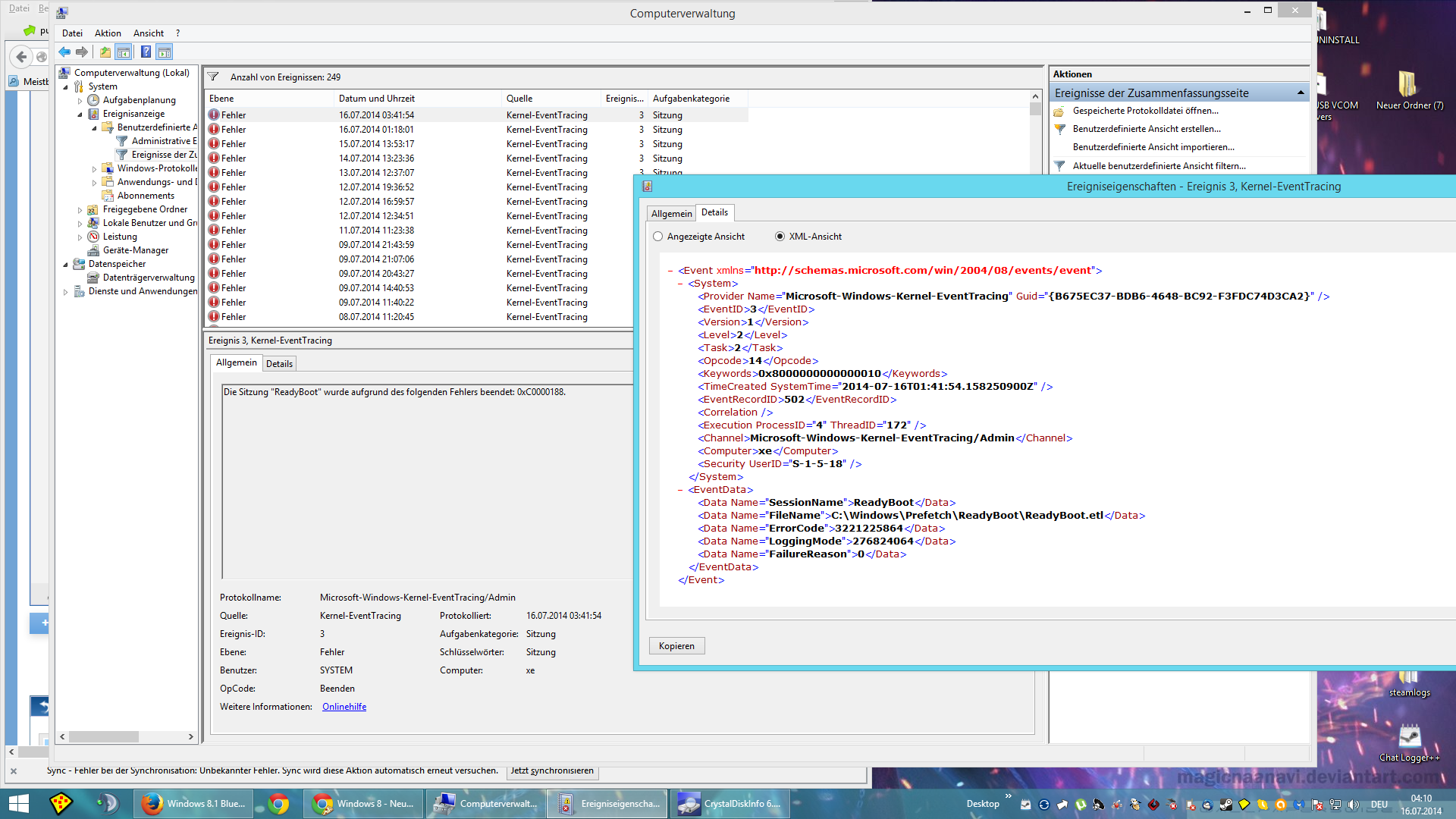Select the Angezeigte Ansicht radio button
The image size is (1456, 819).
tap(657, 237)
